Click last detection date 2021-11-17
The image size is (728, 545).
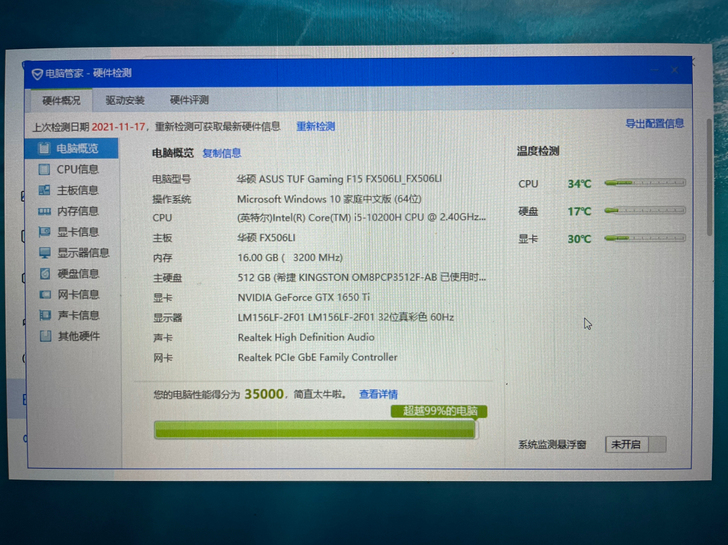click(118, 127)
